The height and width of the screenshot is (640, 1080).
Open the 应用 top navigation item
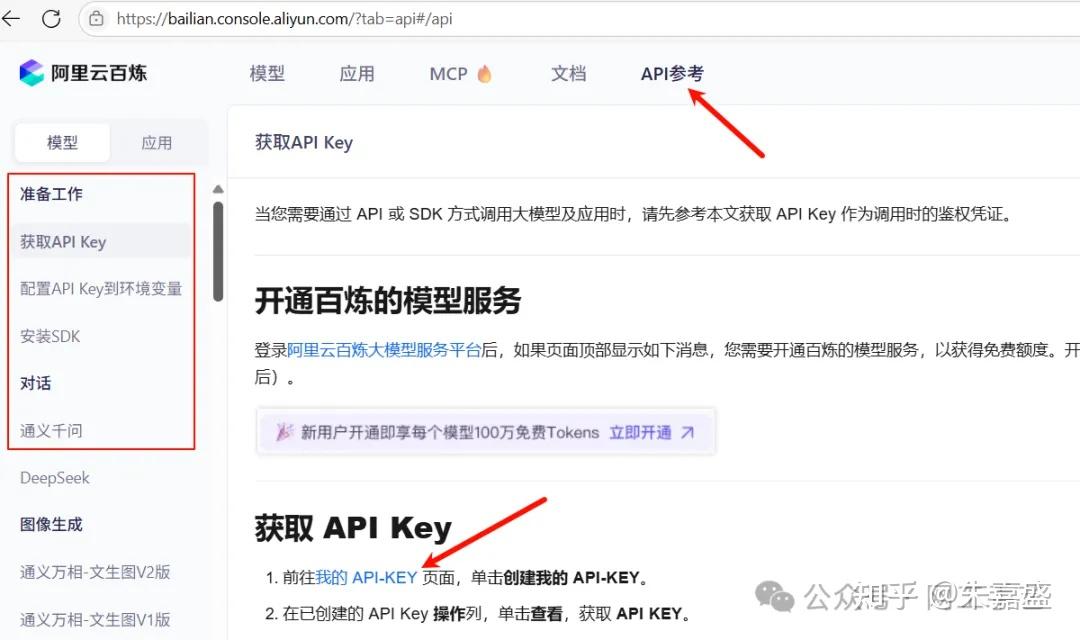tap(357, 73)
